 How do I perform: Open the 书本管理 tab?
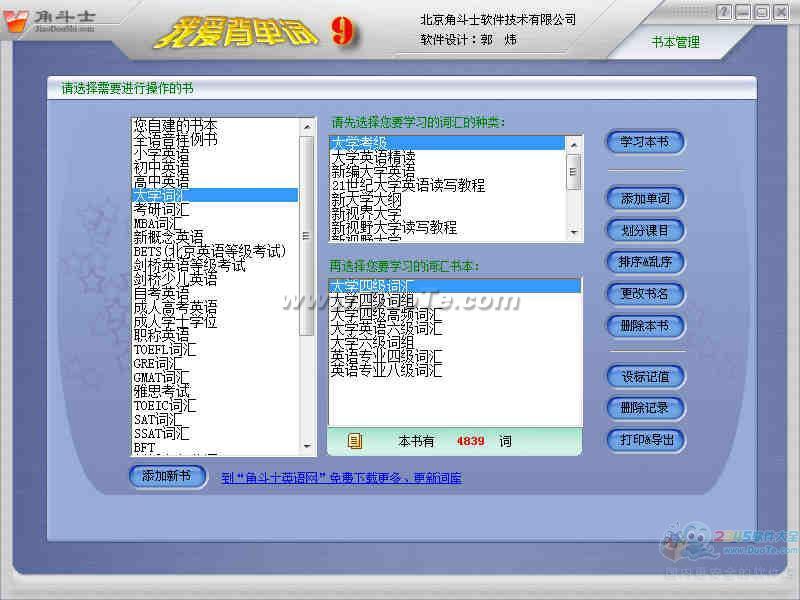(x=676, y=42)
